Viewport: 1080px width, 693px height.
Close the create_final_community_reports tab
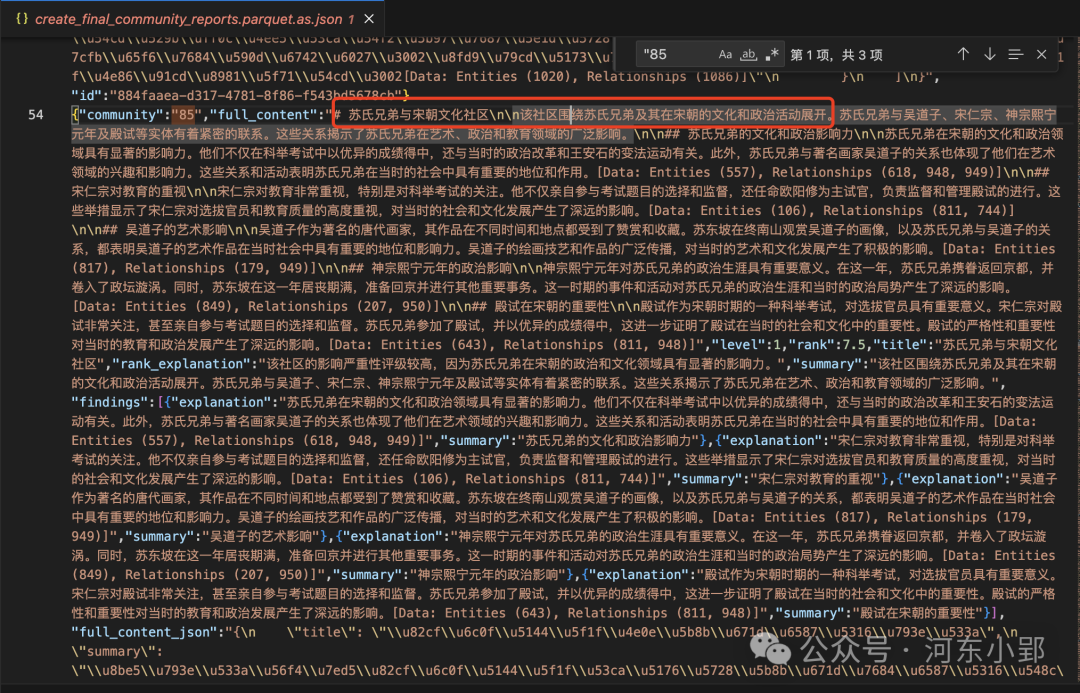[x=366, y=19]
